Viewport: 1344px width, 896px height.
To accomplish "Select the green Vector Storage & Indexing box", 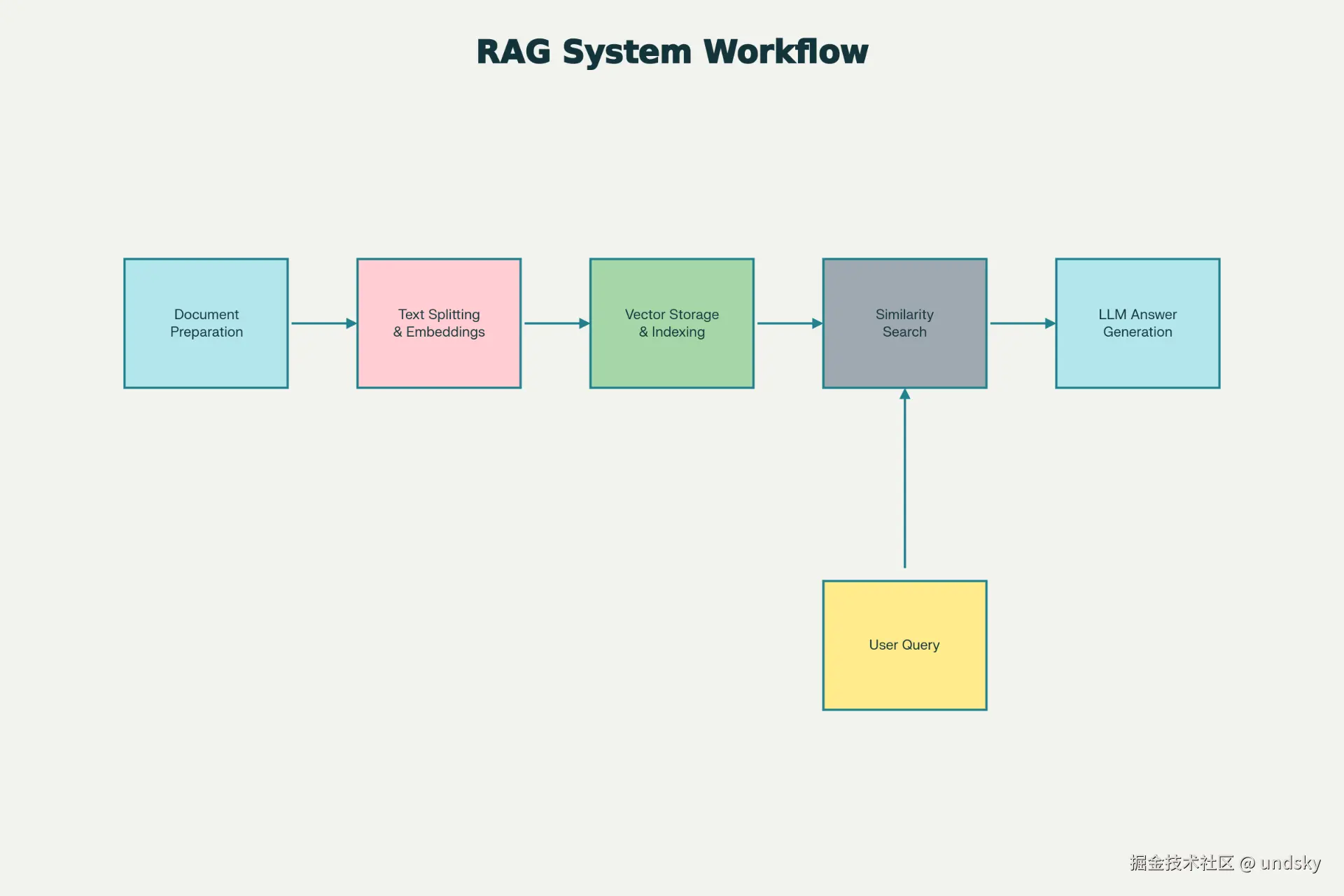I will coord(671,323).
